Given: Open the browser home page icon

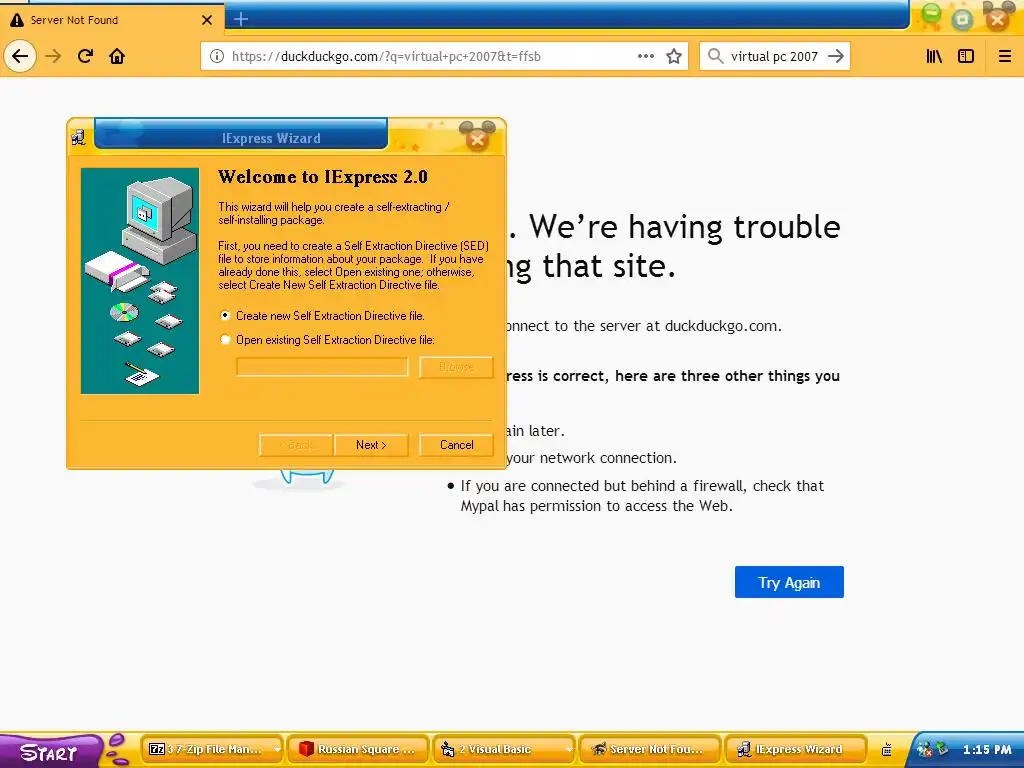Looking at the screenshot, I should pyautogui.click(x=117, y=56).
